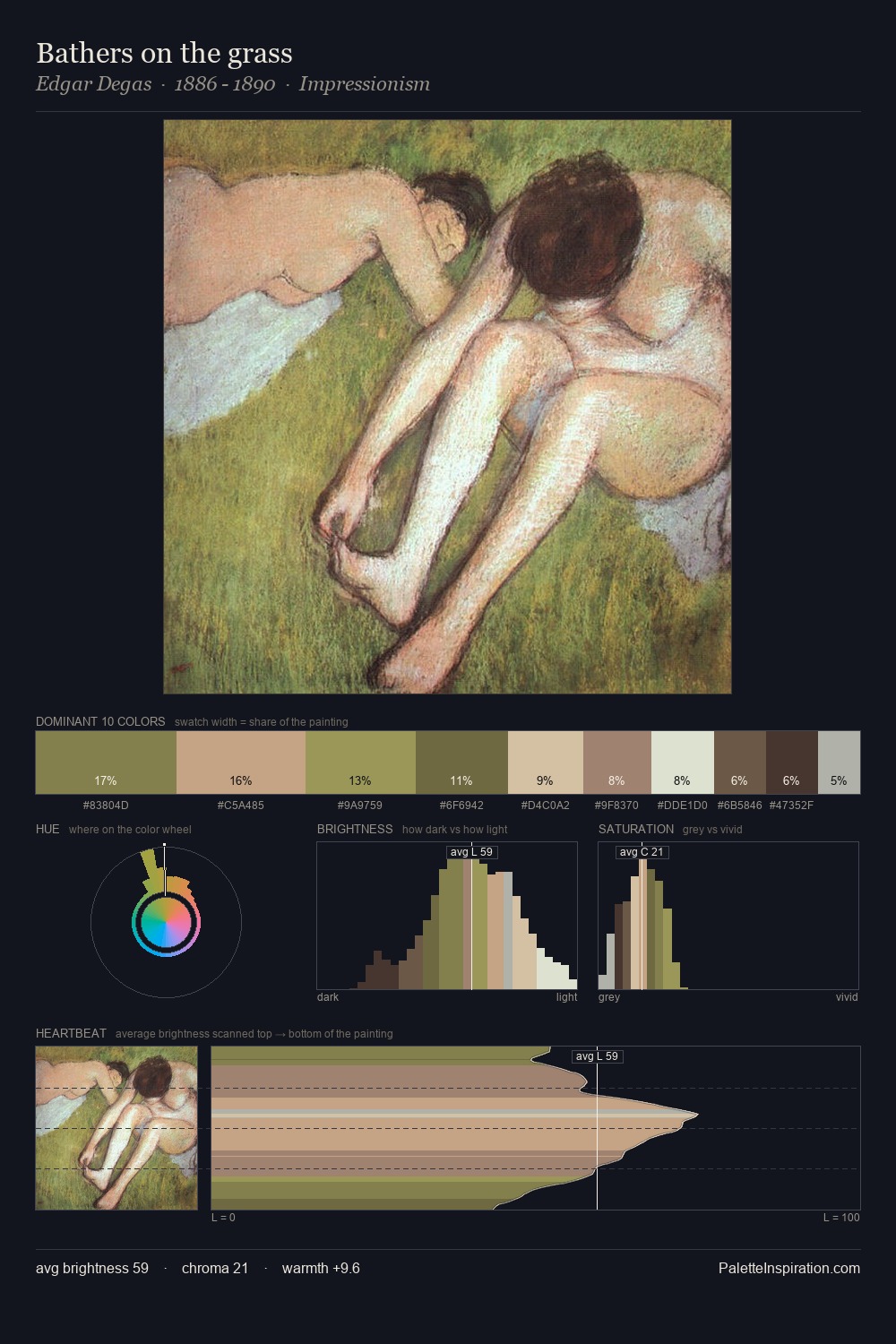The image size is (896, 1344).
Task: Choose the pale #DDE1D0 swatch
Action: (x=682, y=762)
